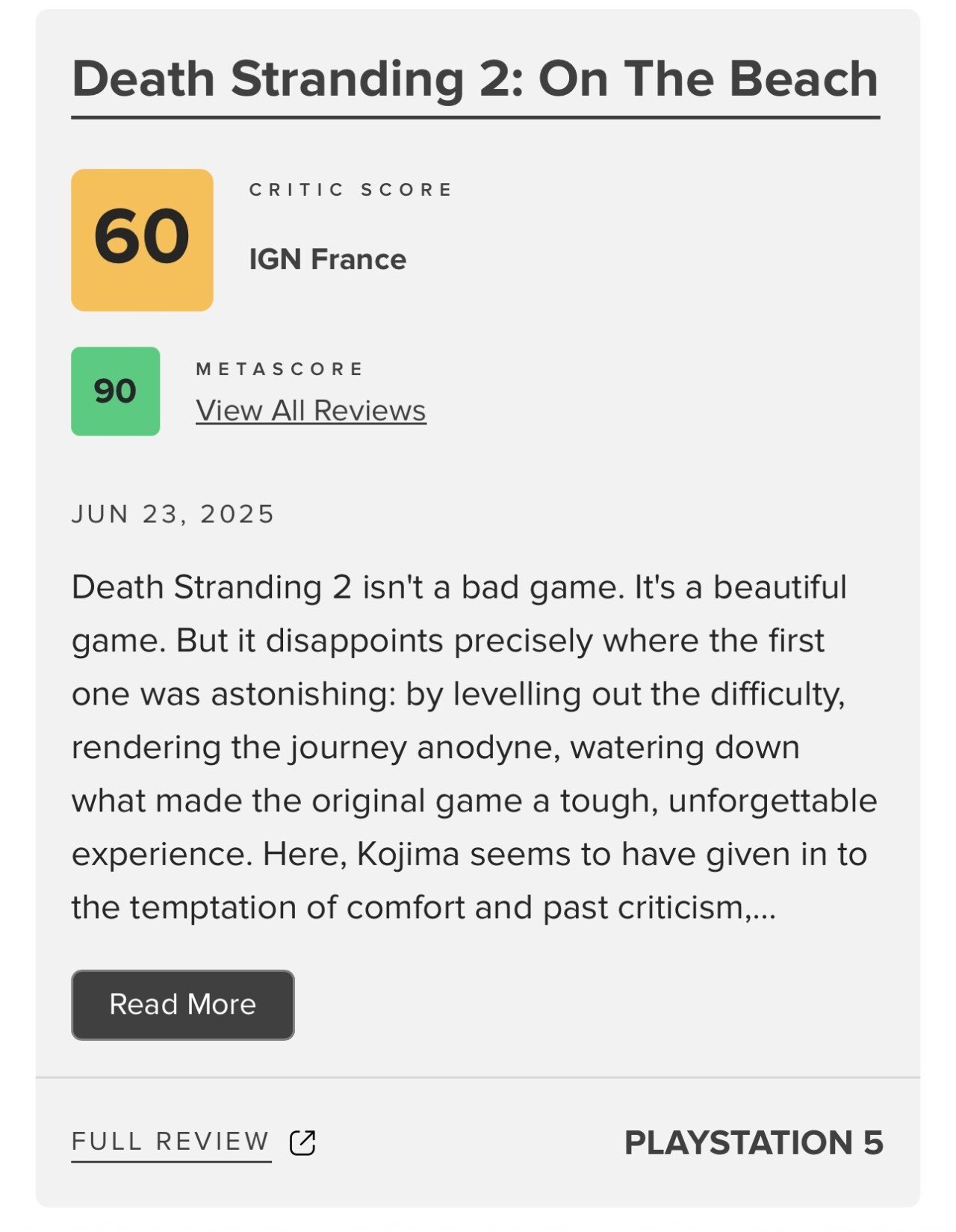Click the PLAYSTATION 5 platform label
This screenshot has height=1232, width=956.
754,1142
